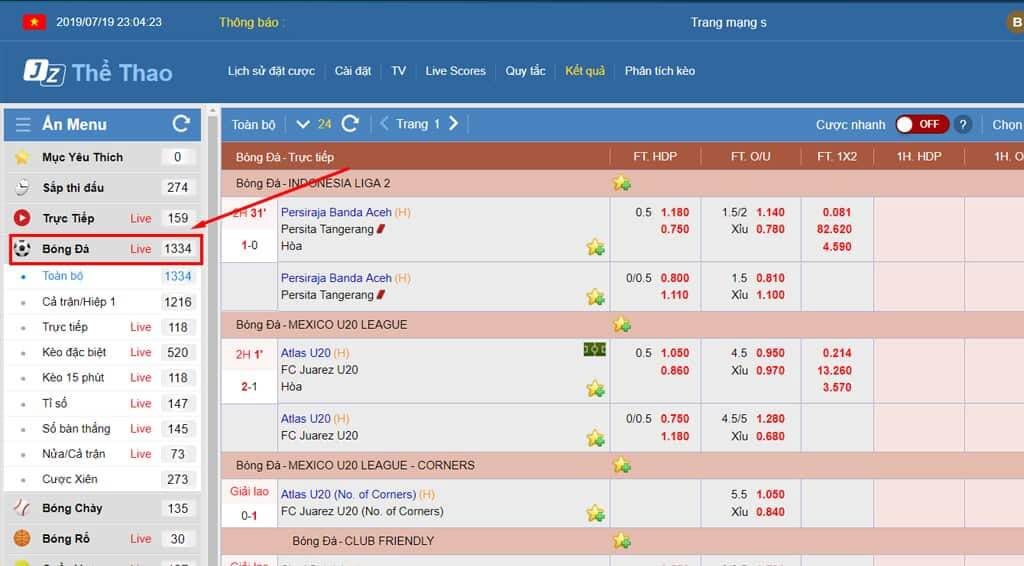Go to next page arrow after Trang 1

[453, 124]
